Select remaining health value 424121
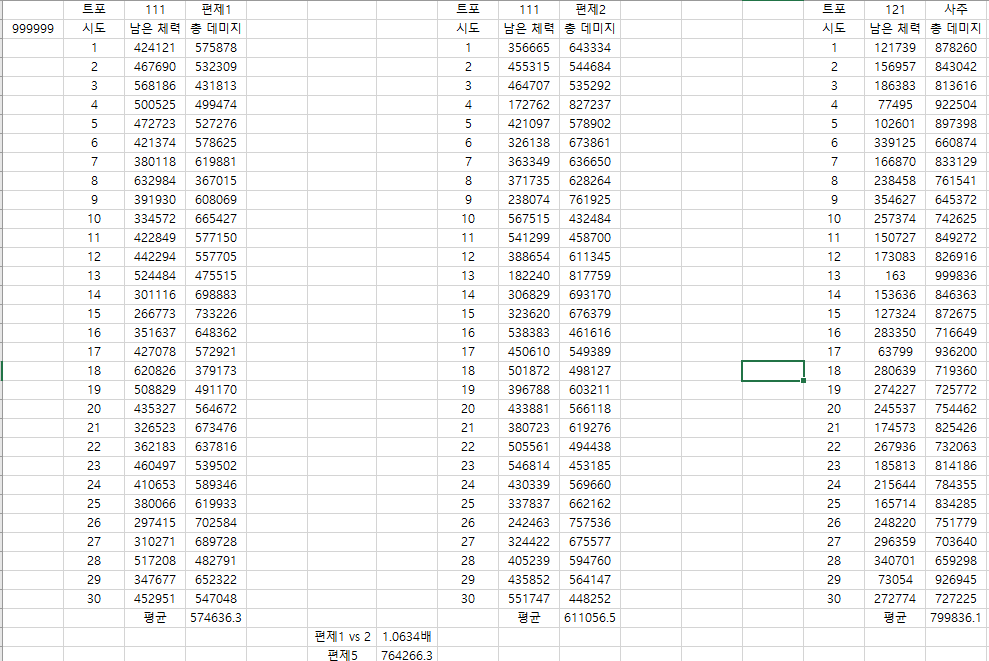The height and width of the screenshot is (661, 989). click(x=155, y=47)
